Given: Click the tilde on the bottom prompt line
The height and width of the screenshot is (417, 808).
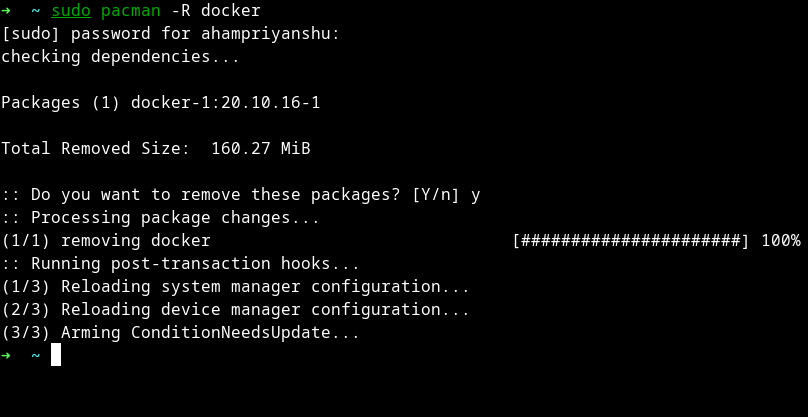Looking at the screenshot, I should (x=36, y=355).
